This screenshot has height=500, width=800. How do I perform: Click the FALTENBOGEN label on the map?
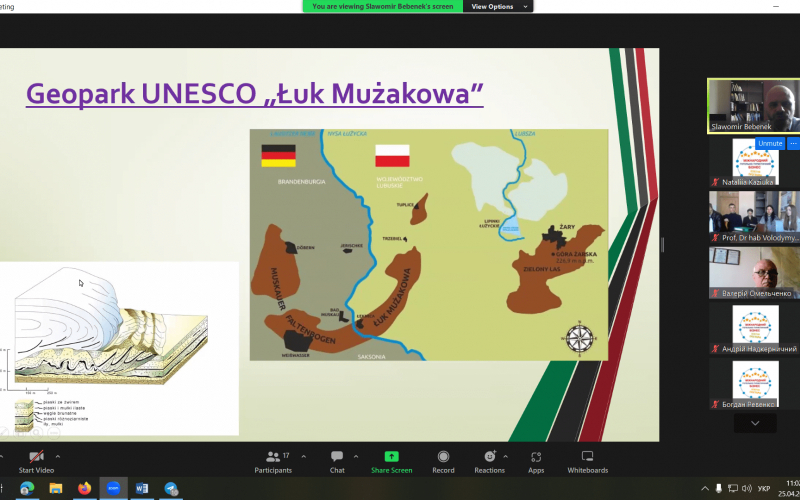click(310, 329)
